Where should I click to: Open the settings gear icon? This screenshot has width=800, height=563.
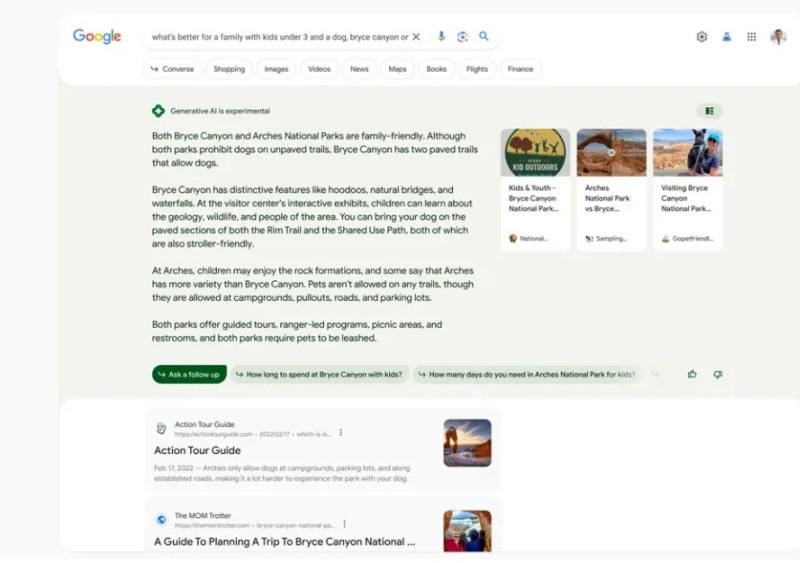pyautogui.click(x=702, y=37)
